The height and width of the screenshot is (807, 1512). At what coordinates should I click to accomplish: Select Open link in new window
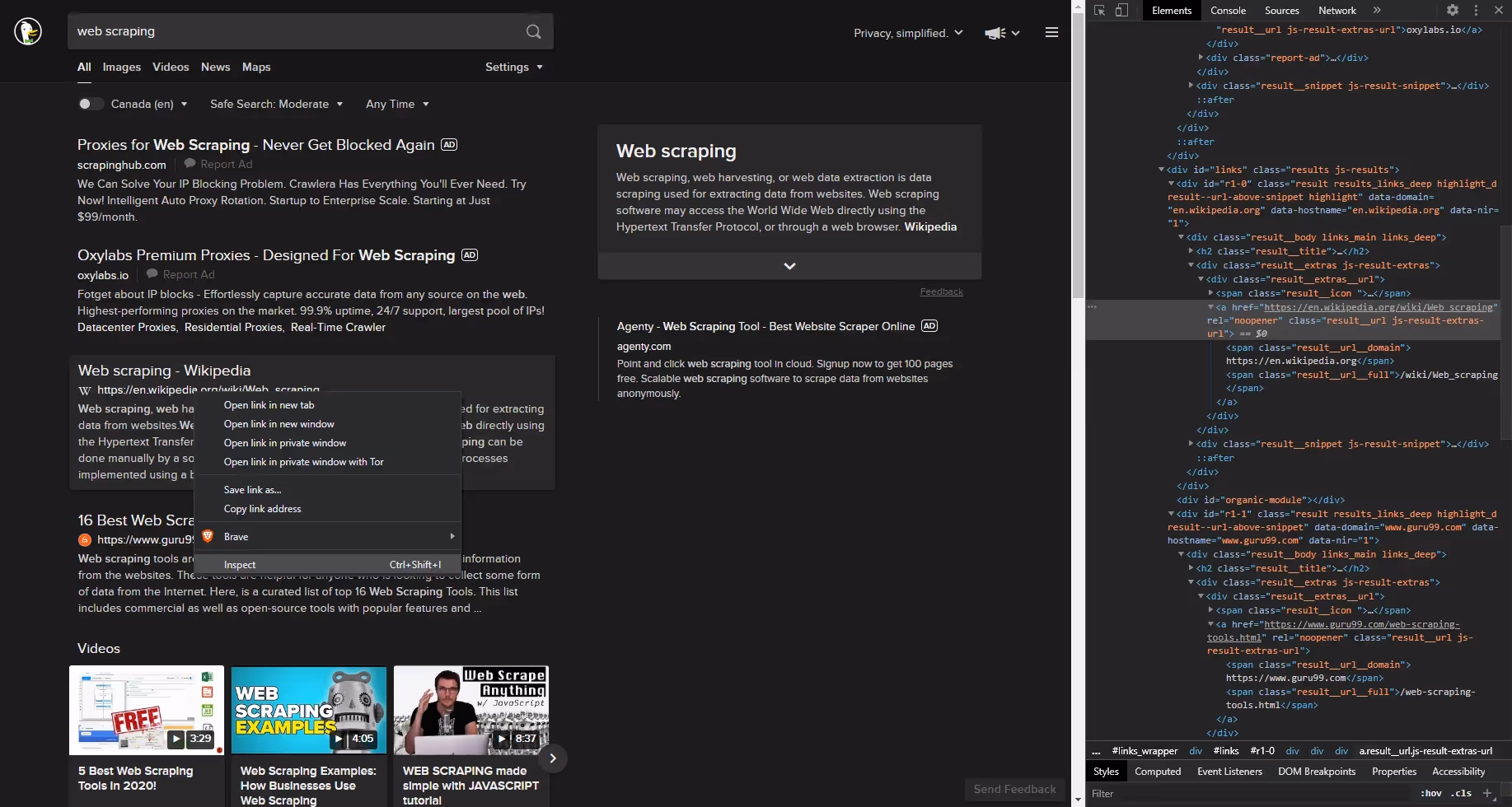point(327,424)
